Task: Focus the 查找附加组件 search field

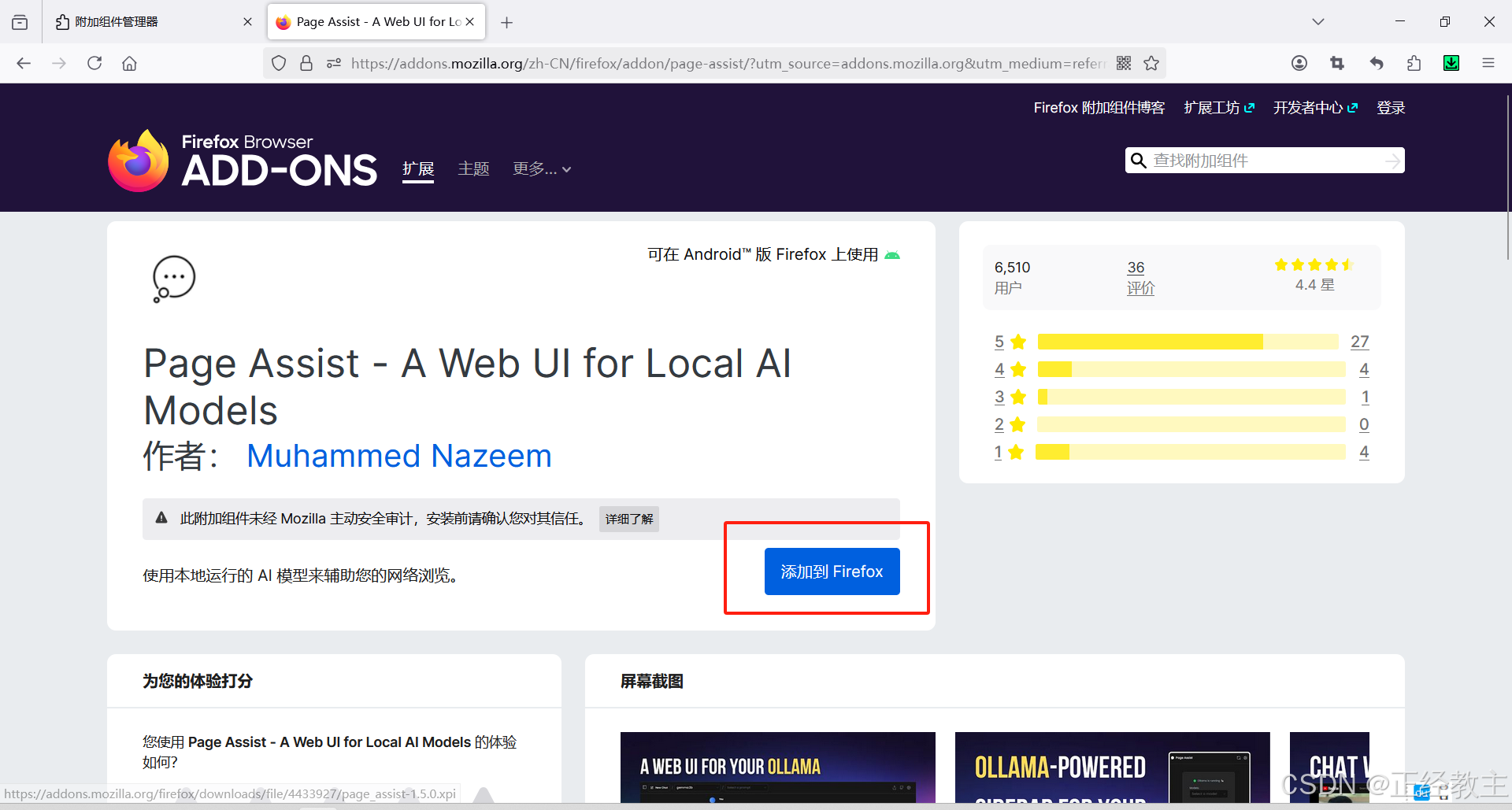Action: point(1266,161)
